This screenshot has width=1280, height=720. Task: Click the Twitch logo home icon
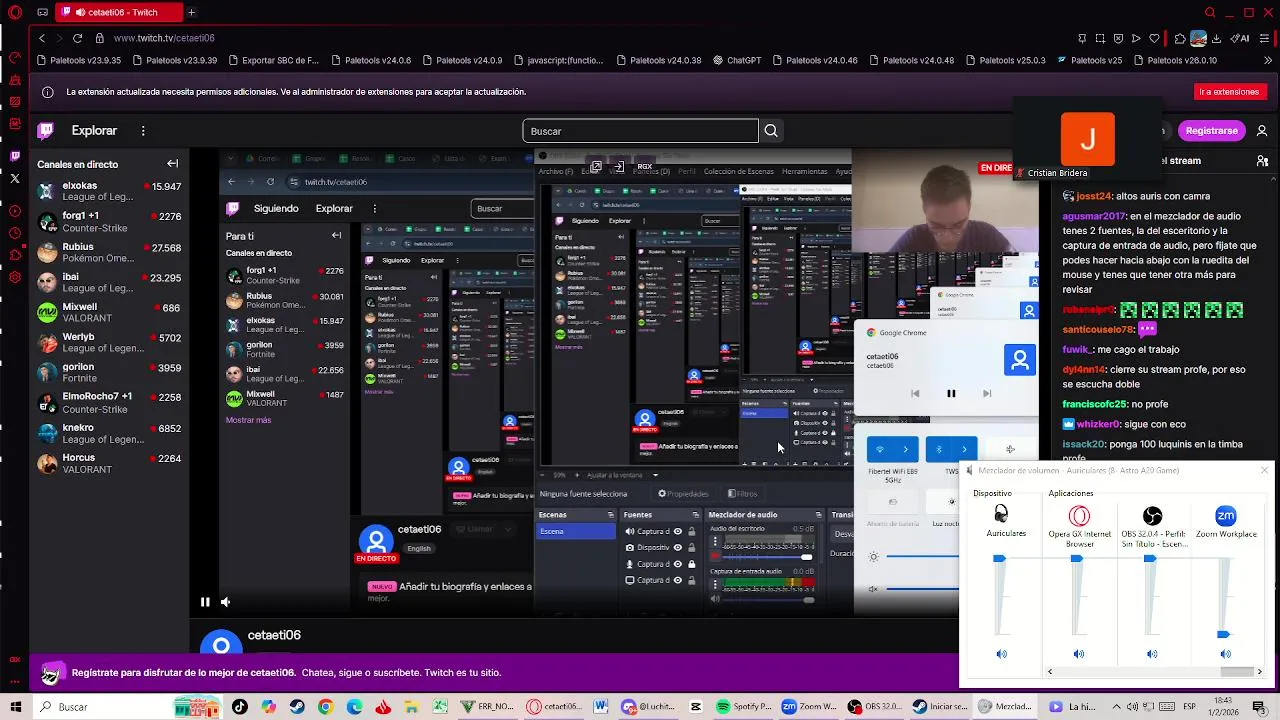[46, 130]
